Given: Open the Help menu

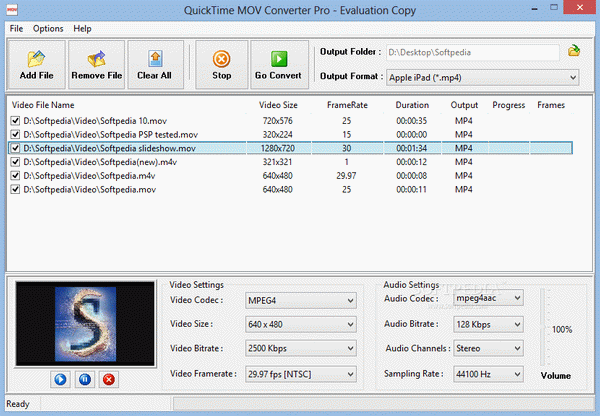Looking at the screenshot, I should pos(82,29).
